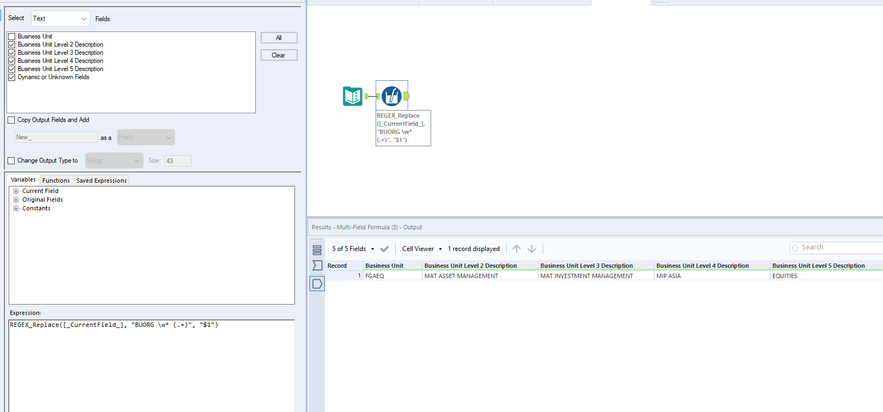883x412 pixels.
Task: Switch to the Saved Expressions tab
Action: pos(101,180)
